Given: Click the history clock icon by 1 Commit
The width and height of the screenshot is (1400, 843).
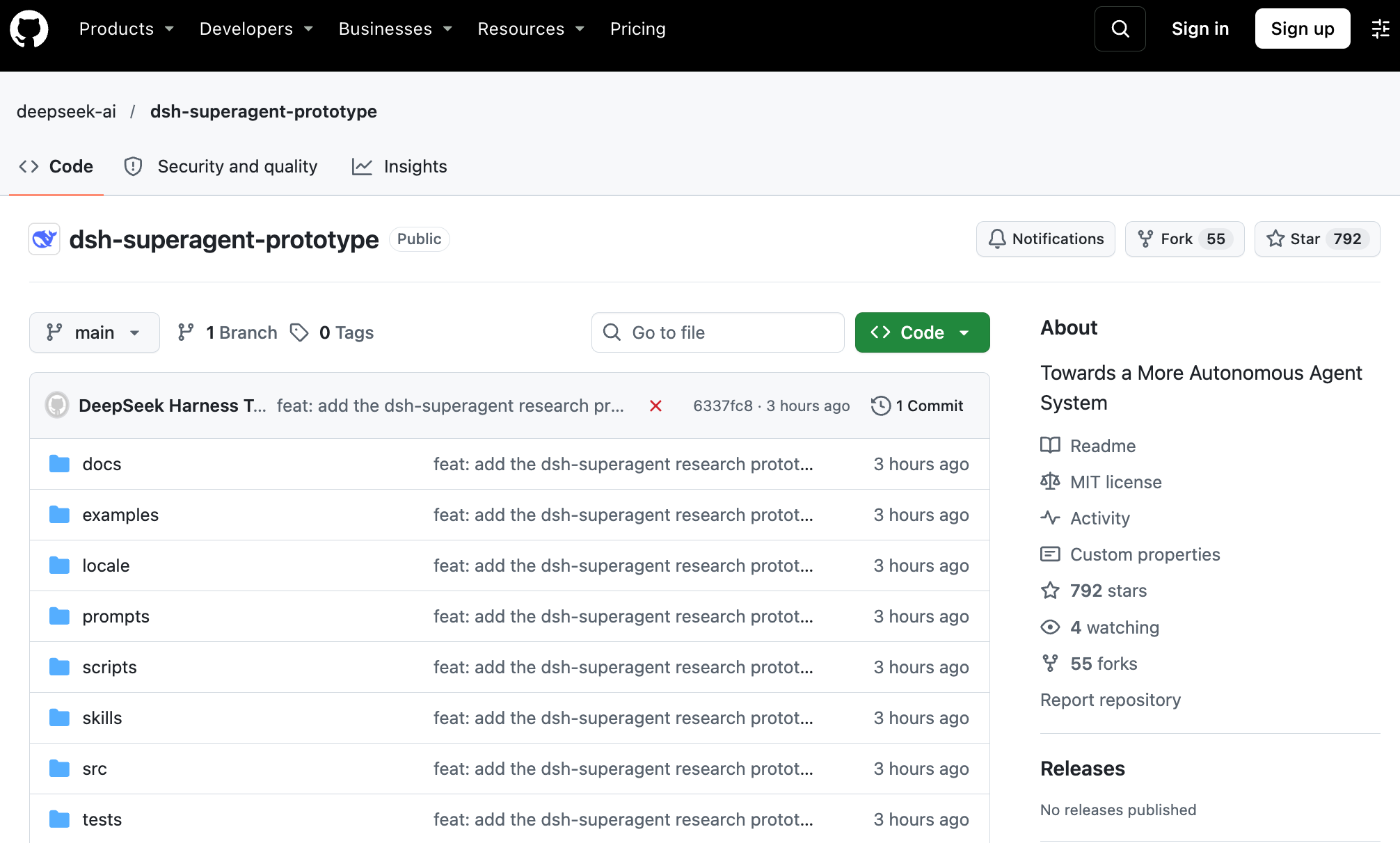Looking at the screenshot, I should pos(880,406).
